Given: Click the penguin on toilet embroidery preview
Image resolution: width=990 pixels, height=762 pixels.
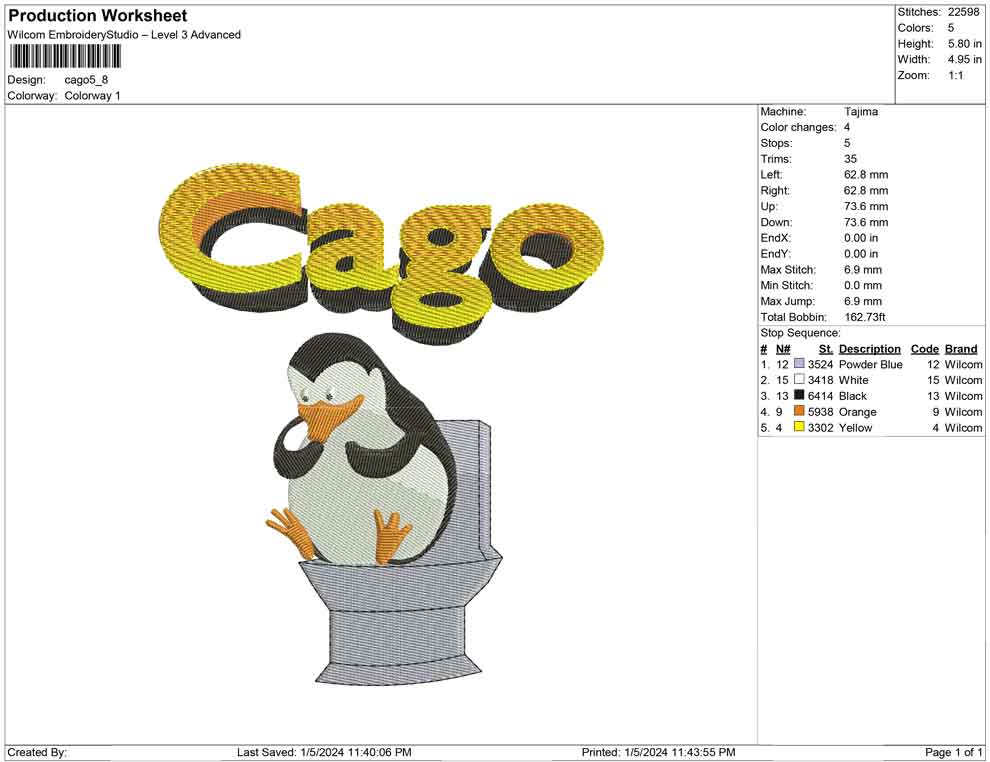Looking at the screenshot, I should pos(383,509).
